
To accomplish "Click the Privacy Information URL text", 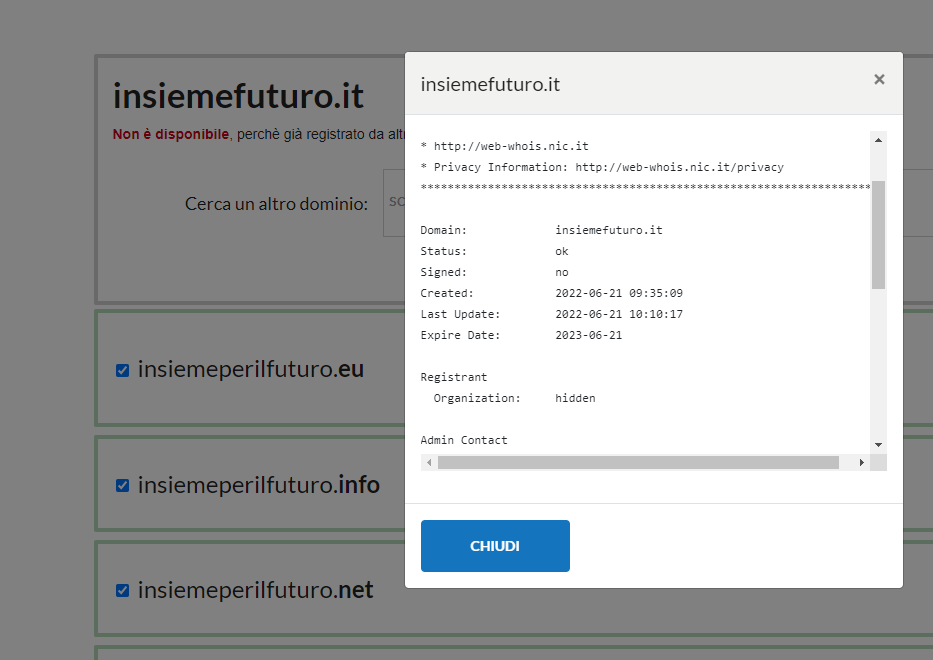I will click(x=679, y=167).
